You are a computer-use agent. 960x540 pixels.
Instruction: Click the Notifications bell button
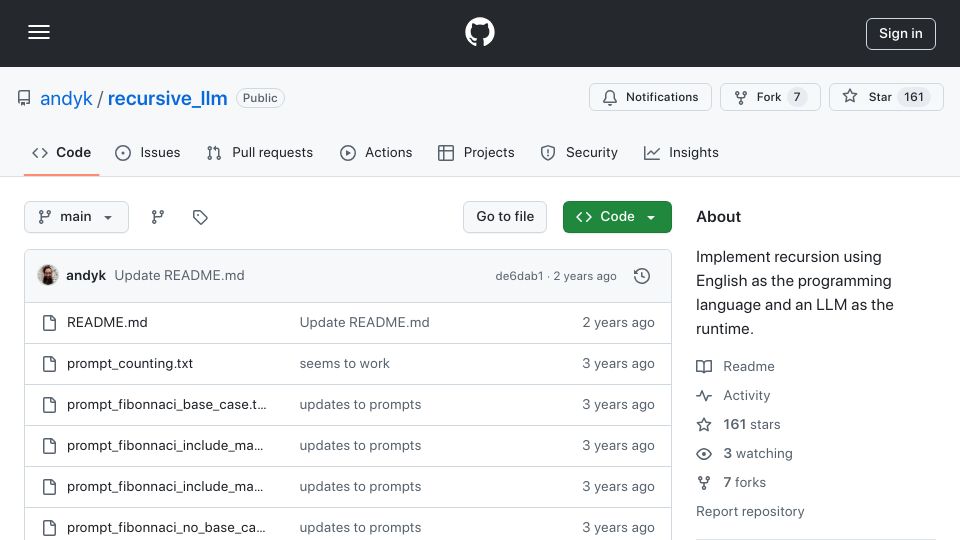pyautogui.click(x=650, y=97)
